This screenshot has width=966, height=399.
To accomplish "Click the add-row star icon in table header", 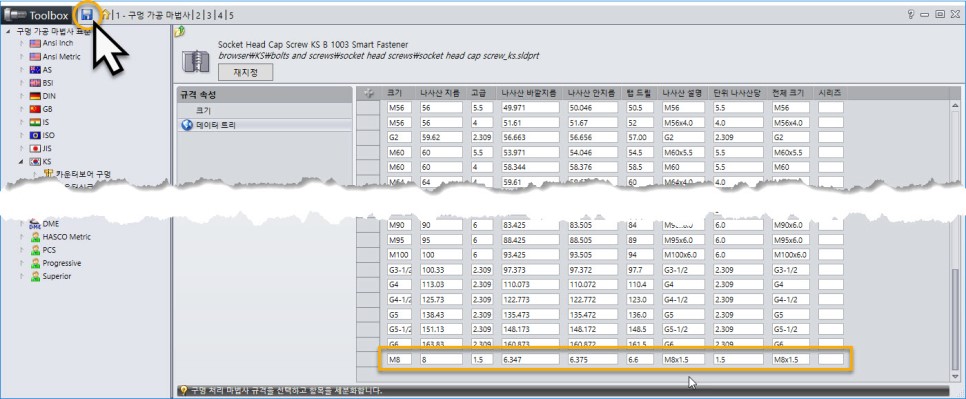I will tap(370, 94).
